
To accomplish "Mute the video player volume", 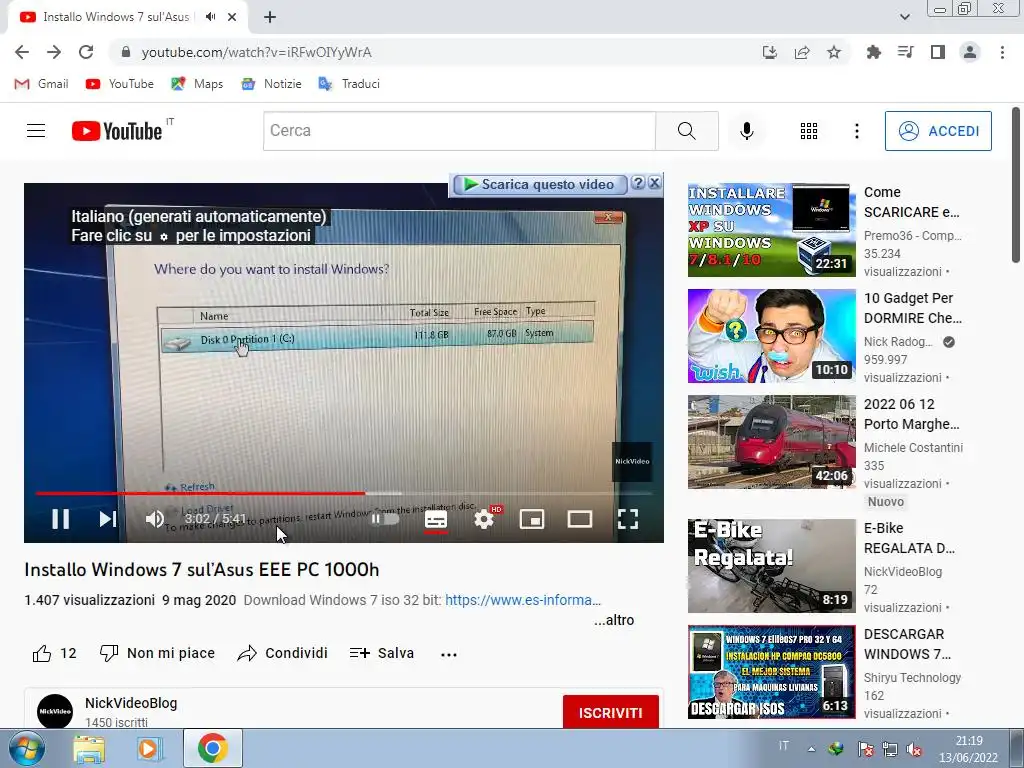I will [x=154, y=519].
